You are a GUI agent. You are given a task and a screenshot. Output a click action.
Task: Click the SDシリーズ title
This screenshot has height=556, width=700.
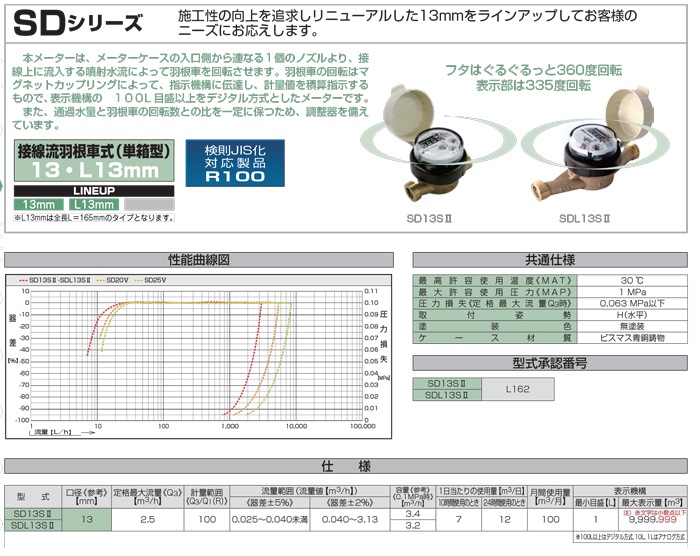click(x=79, y=23)
